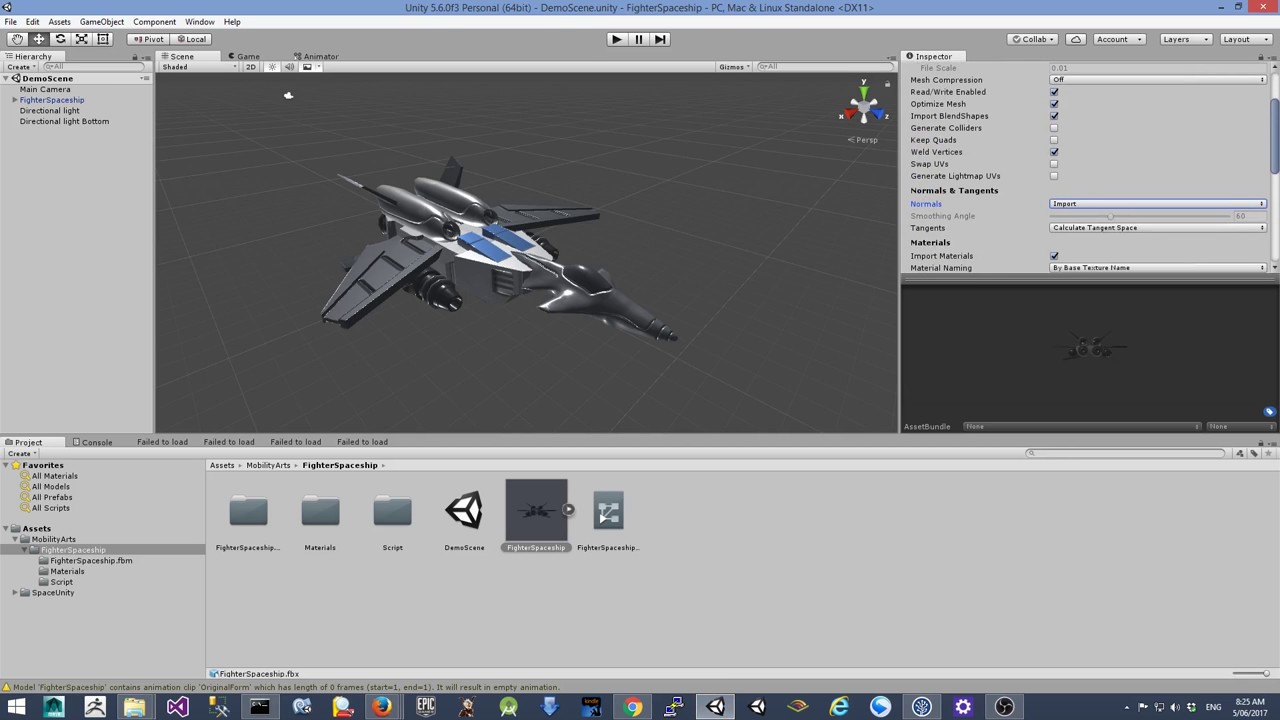The image size is (1280, 720).
Task: Select Main Camera in Hierarchy
Action: pyautogui.click(x=45, y=89)
